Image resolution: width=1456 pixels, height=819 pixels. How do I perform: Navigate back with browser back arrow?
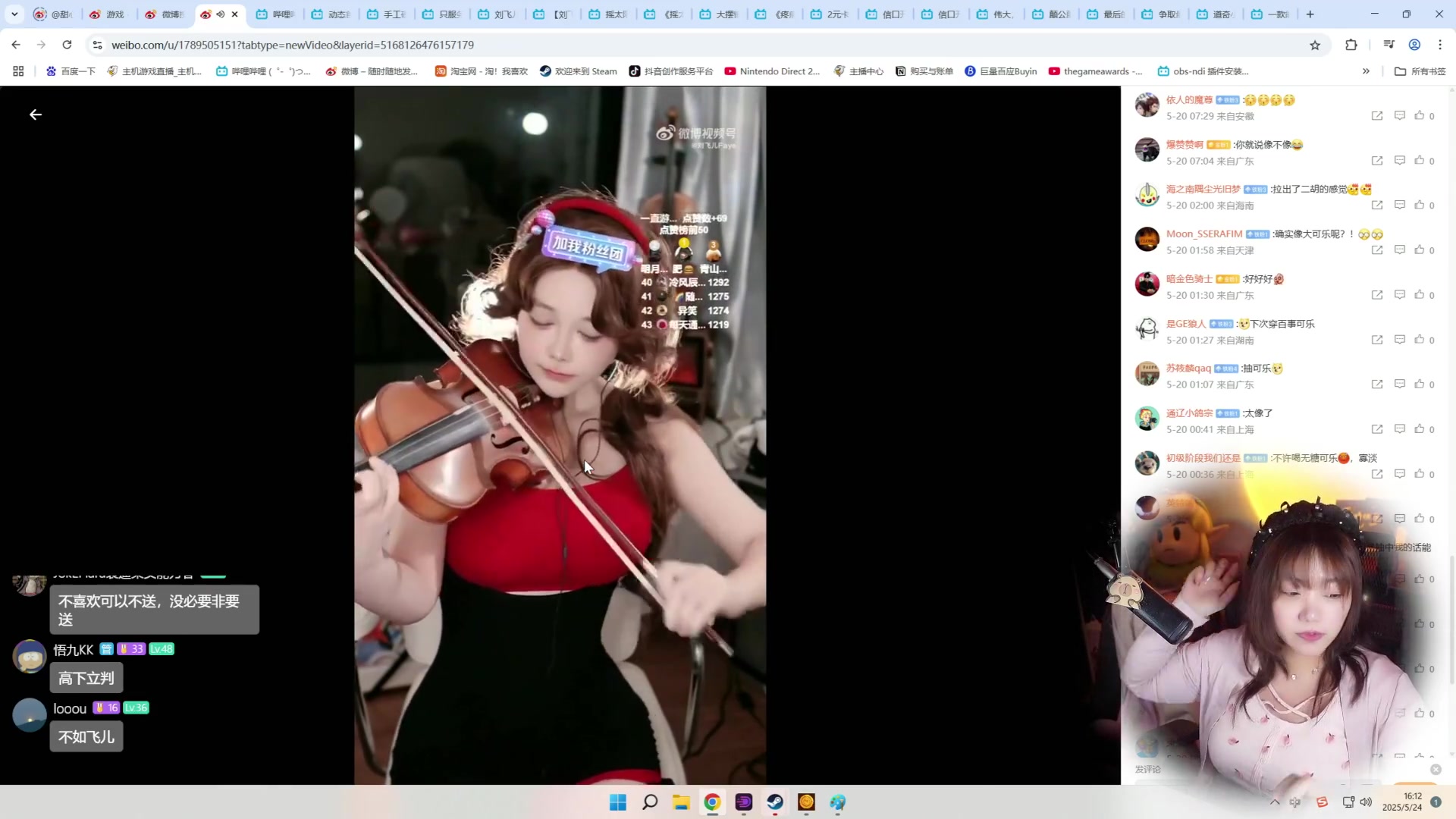[16, 45]
